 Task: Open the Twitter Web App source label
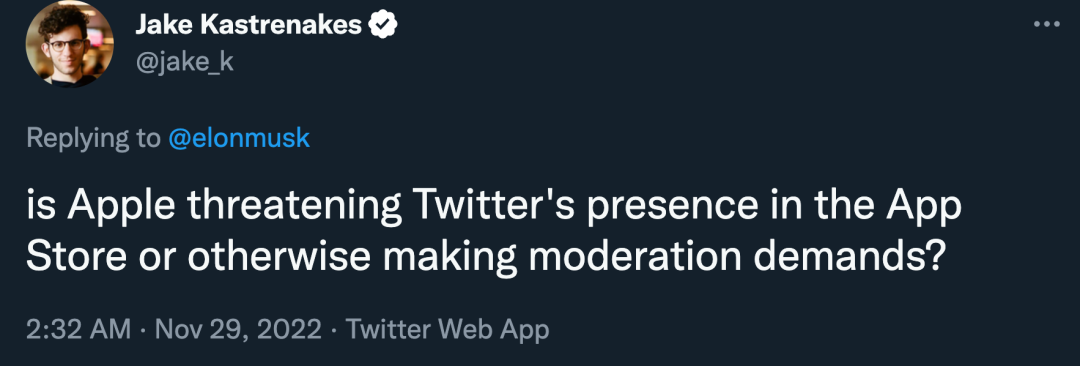tap(448, 329)
